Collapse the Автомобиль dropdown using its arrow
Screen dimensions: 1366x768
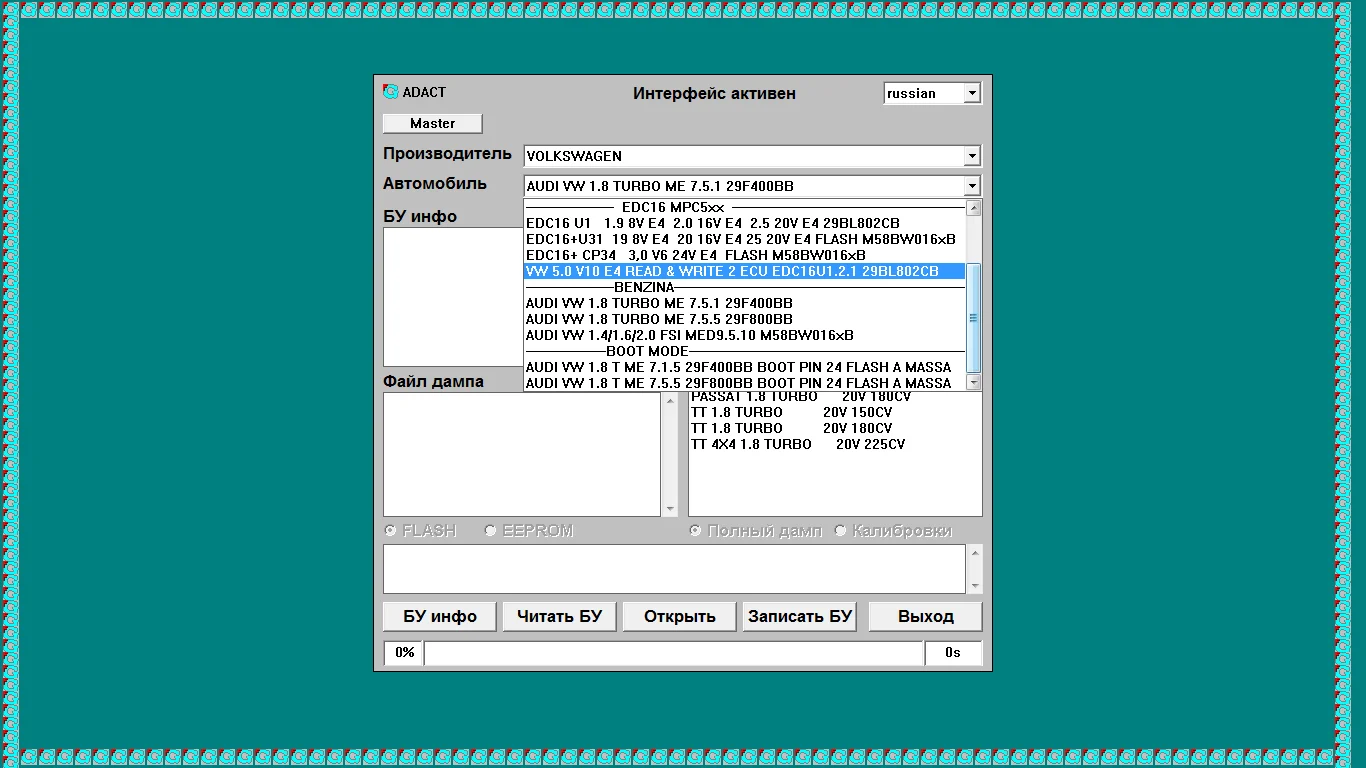(971, 186)
